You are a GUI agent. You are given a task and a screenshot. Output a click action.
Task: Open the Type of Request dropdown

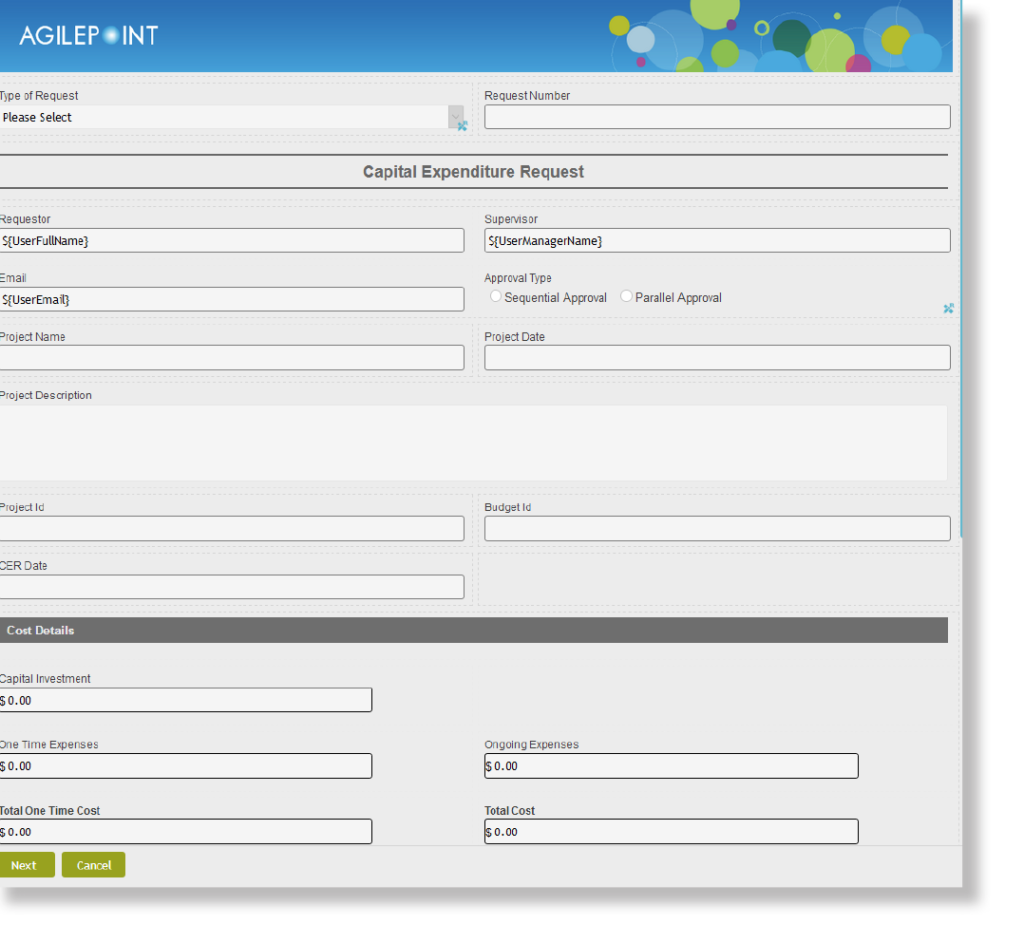point(231,118)
